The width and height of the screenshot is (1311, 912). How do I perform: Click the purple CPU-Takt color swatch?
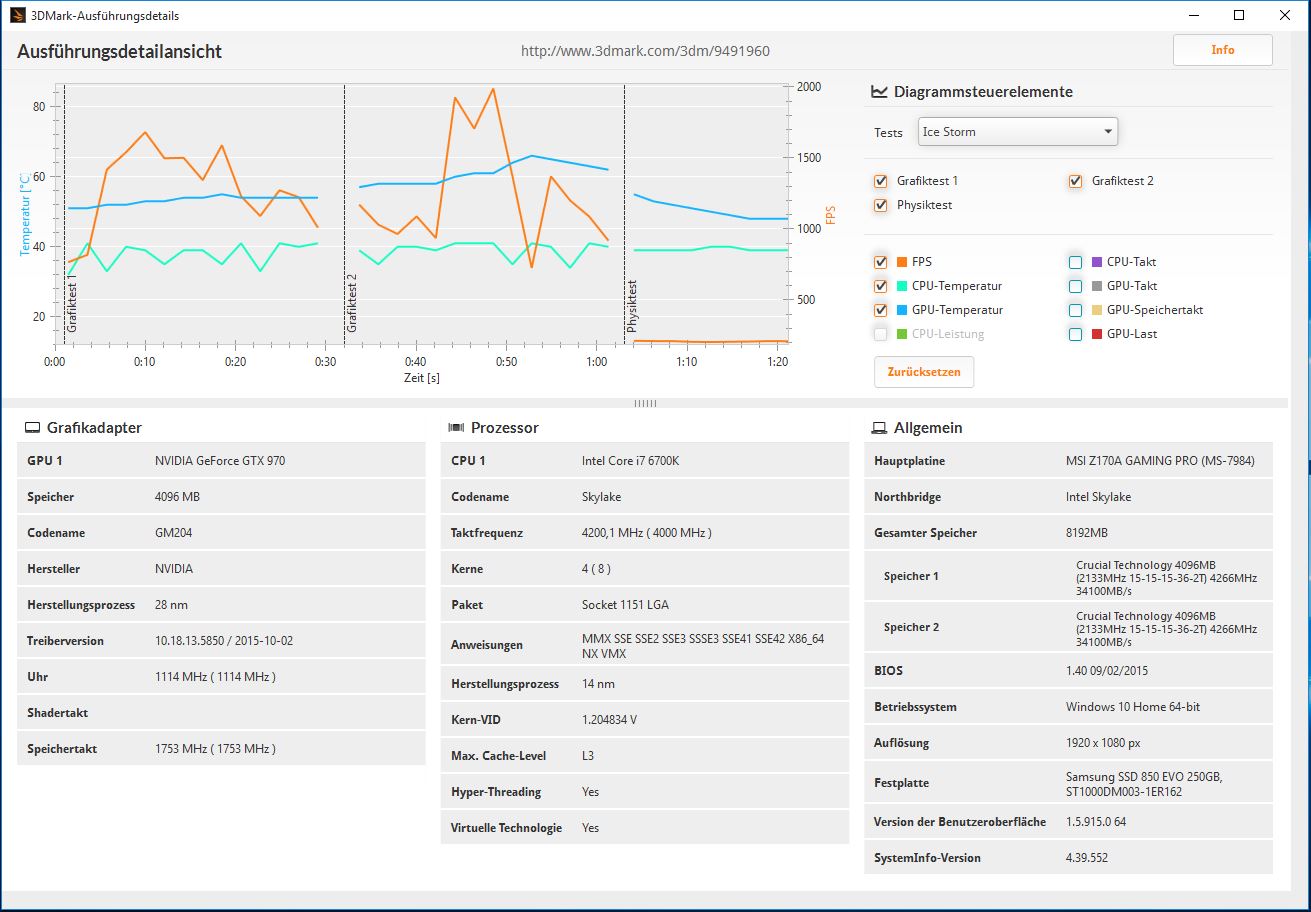click(x=1097, y=262)
